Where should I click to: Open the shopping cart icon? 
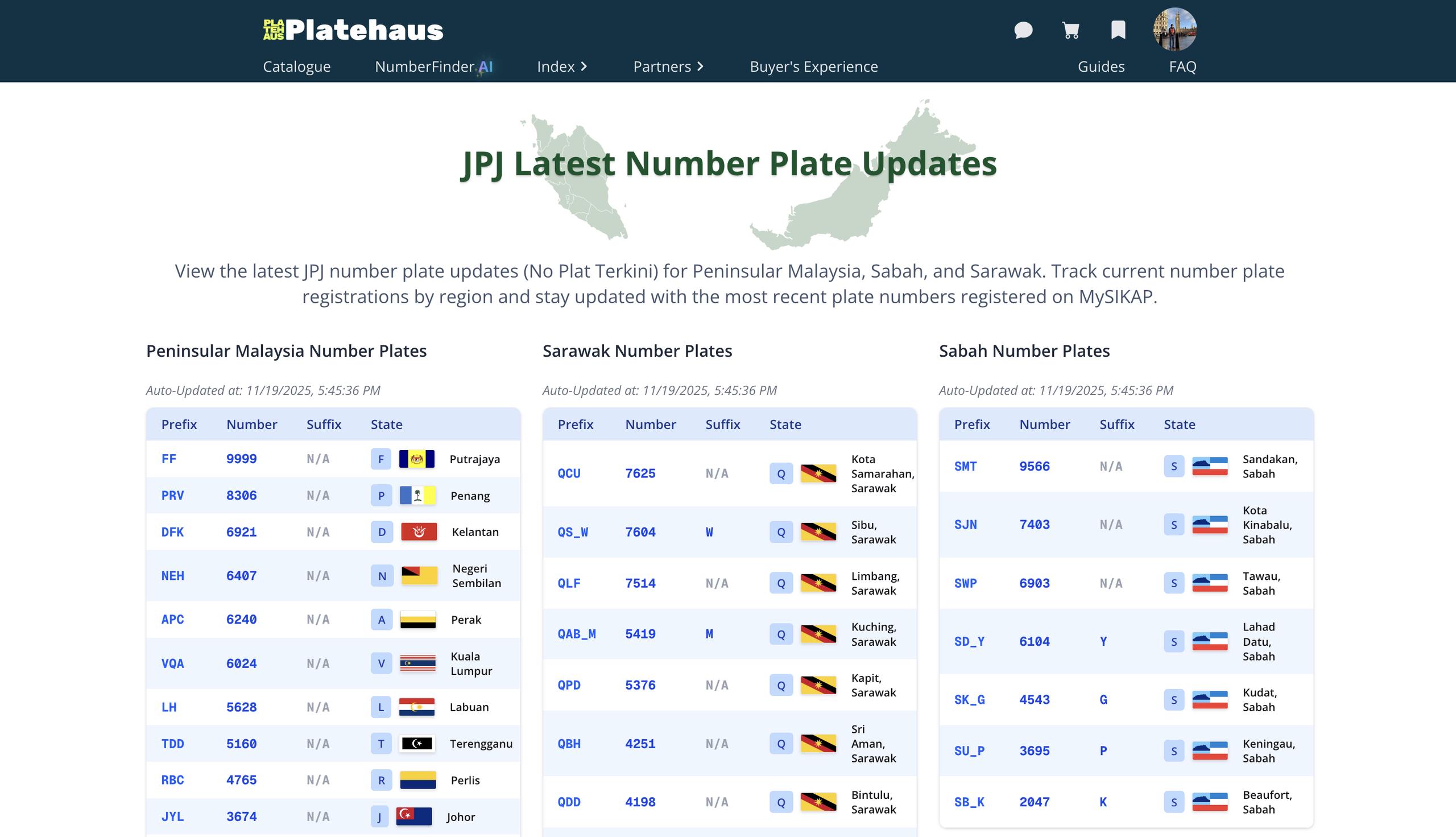1070,30
